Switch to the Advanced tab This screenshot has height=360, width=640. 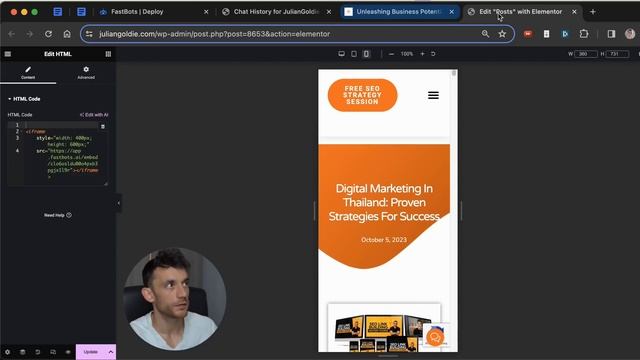pyautogui.click(x=86, y=73)
